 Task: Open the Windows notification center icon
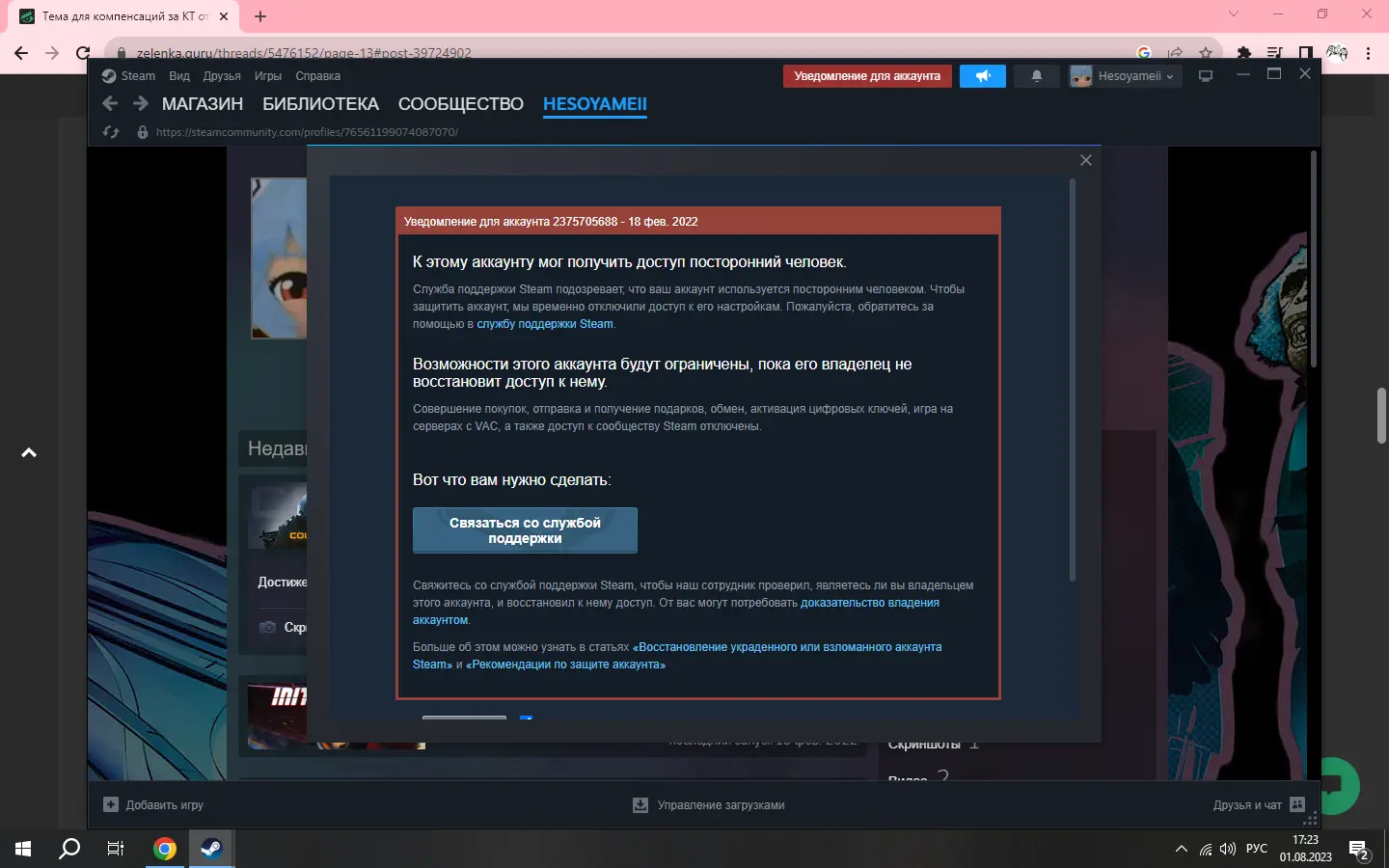(x=1360, y=851)
